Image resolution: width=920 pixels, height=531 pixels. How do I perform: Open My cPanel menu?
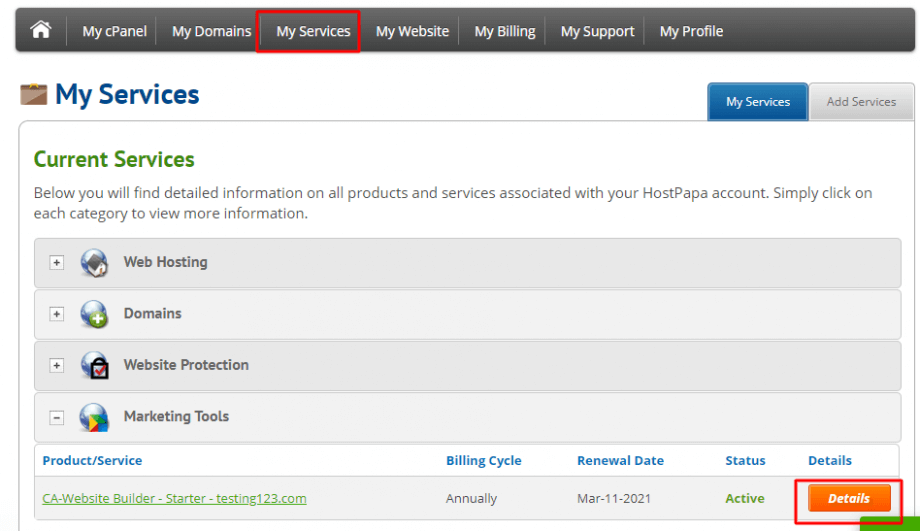pos(114,31)
